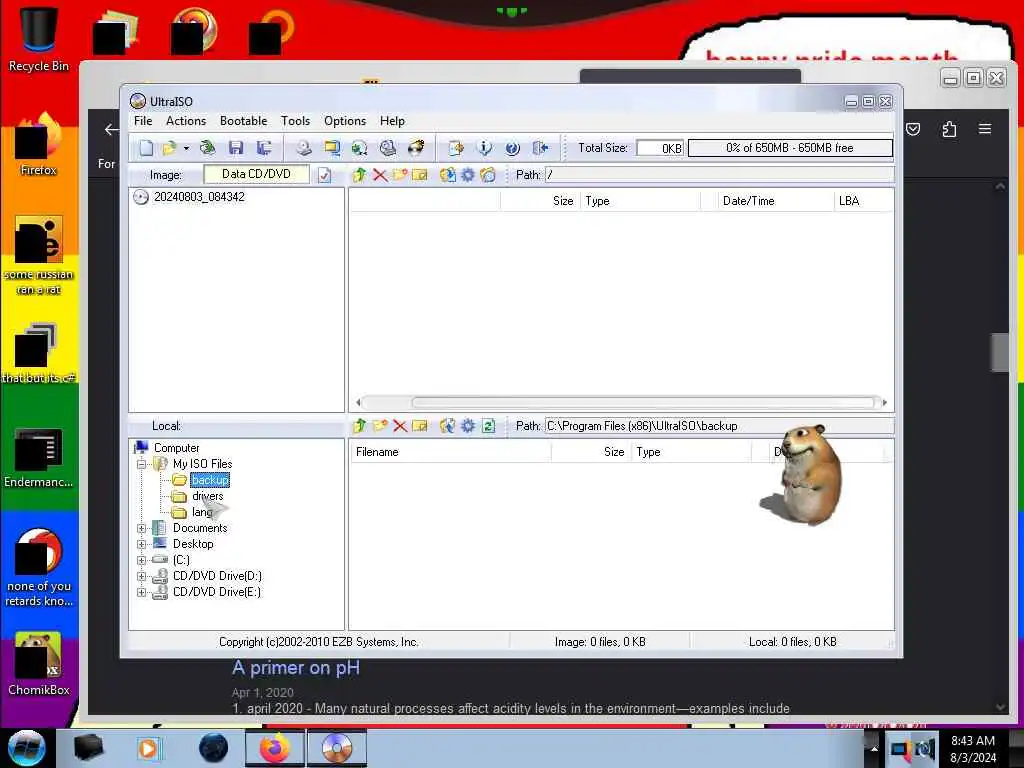The width and height of the screenshot is (1024, 768).
Task: Open the dropdown arrow beside Open icon
Action: pyautogui.click(x=186, y=148)
